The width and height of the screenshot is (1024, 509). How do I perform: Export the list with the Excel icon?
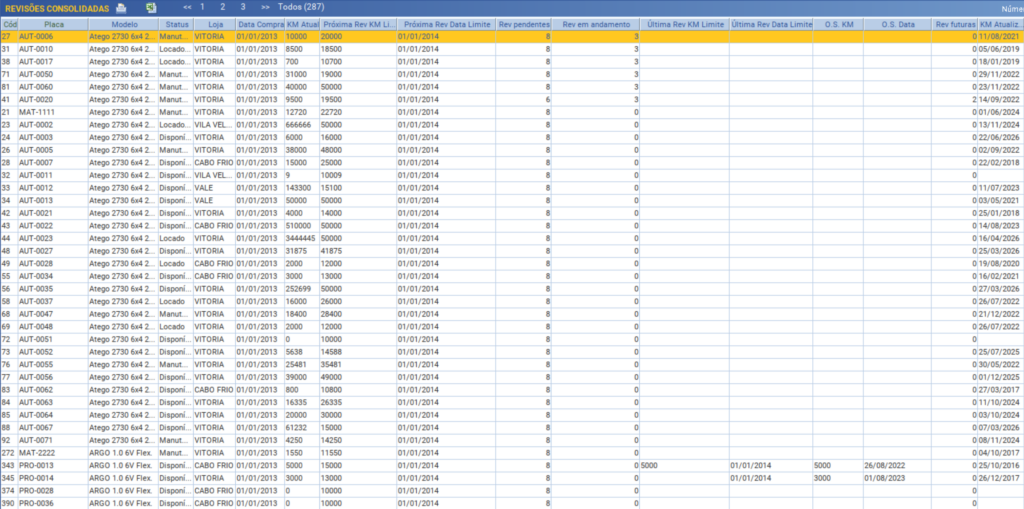tap(151, 8)
